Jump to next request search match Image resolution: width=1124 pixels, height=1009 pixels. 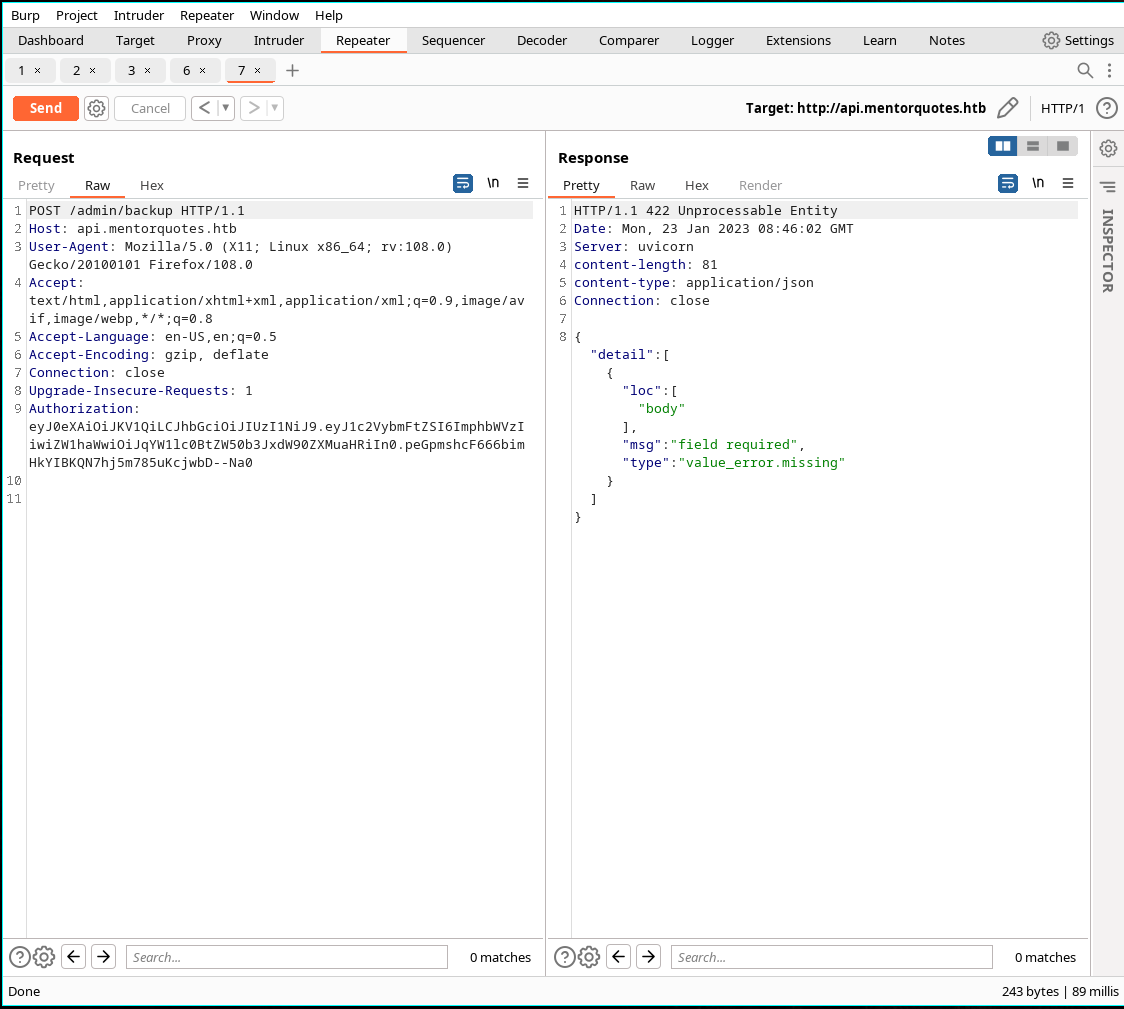tap(103, 957)
